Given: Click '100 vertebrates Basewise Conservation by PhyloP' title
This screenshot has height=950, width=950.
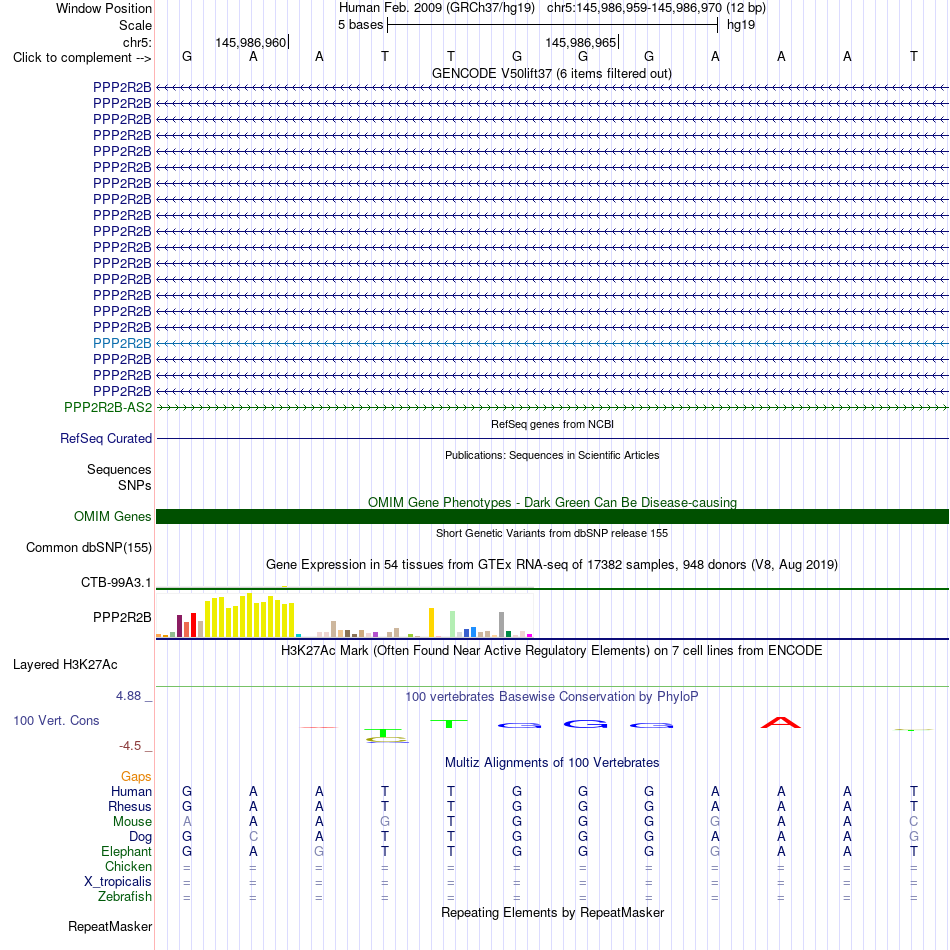Looking at the screenshot, I should coord(551,697).
